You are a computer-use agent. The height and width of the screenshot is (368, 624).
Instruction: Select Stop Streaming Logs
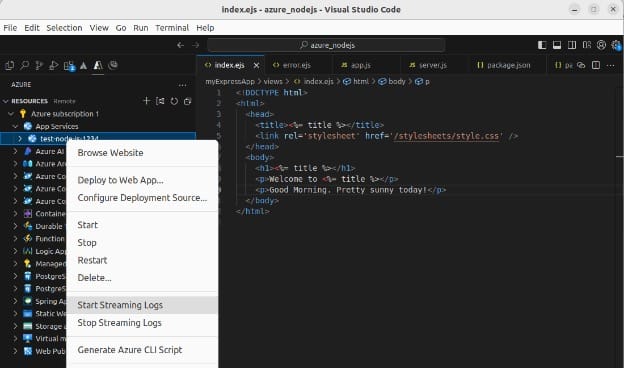tap(142, 323)
